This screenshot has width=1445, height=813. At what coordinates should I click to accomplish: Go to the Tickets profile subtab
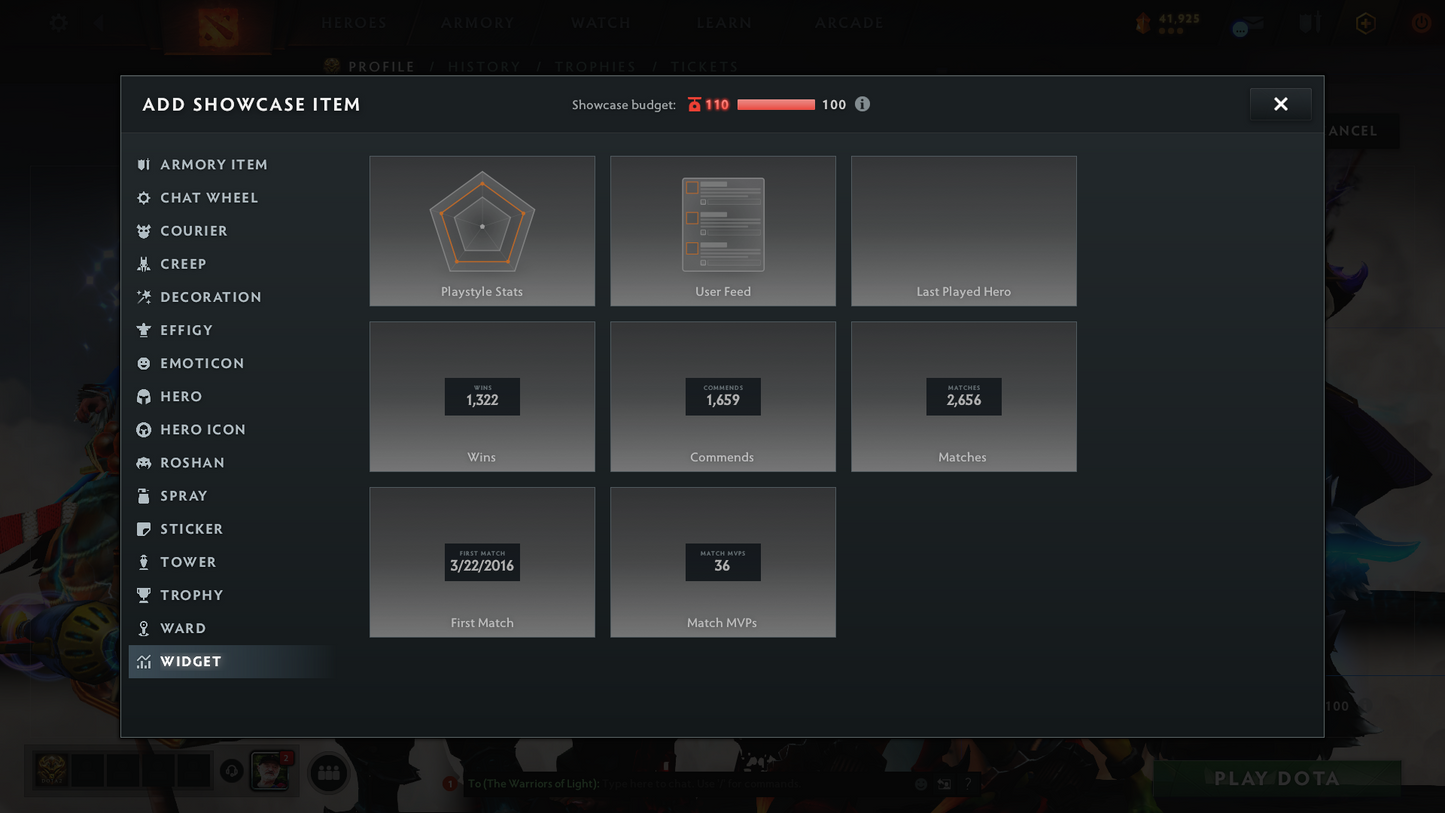click(x=704, y=67)
